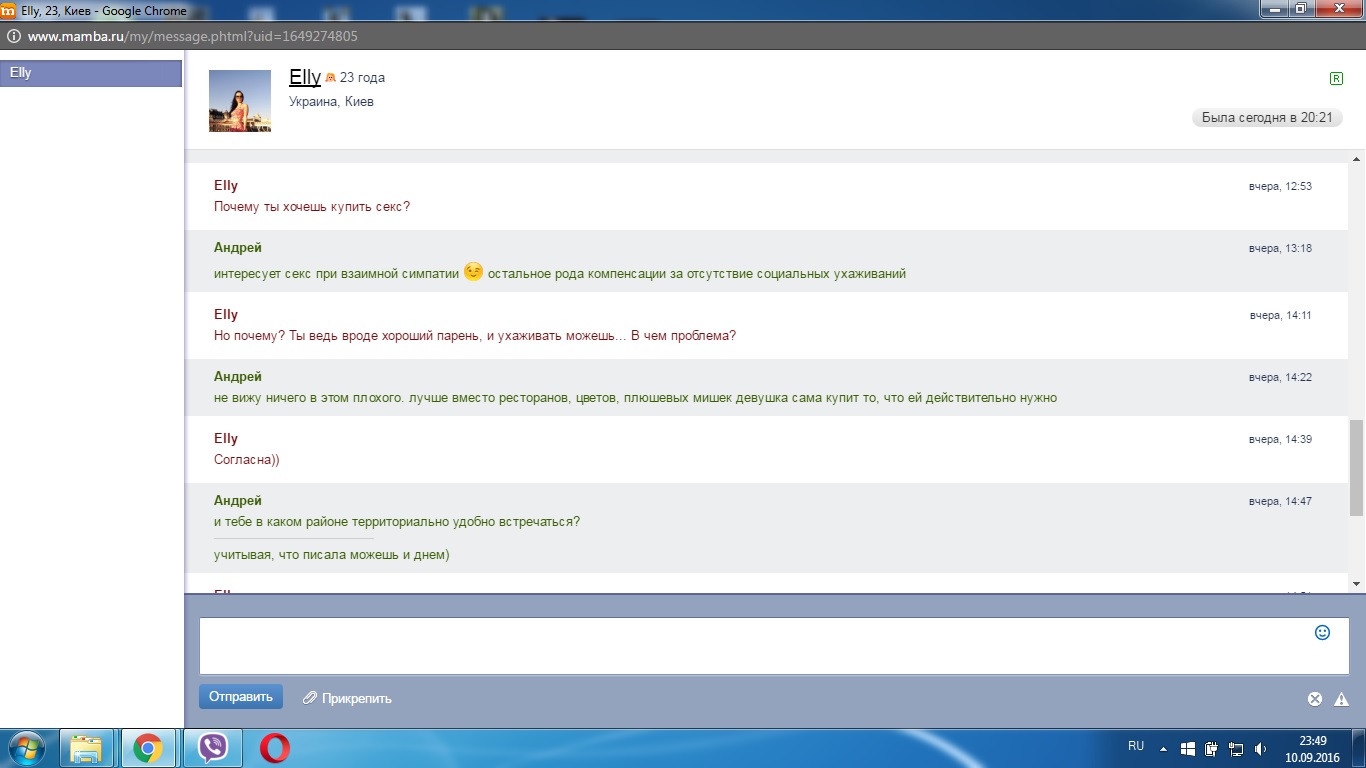This screenshot has height=768, width=1366.
Task: Click the timestamp 'вчера, 14:22'
Action: tap(1280, 377)
